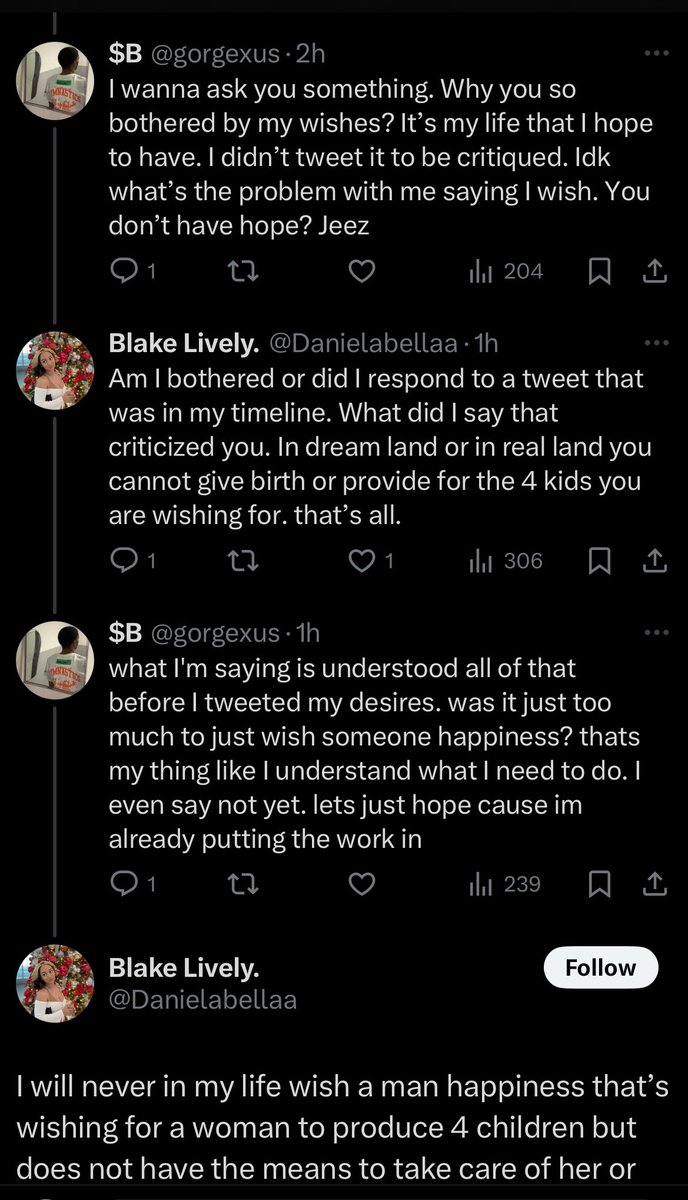Follow Blake Lively's account

pyautogui.click(x=600, y=967)
